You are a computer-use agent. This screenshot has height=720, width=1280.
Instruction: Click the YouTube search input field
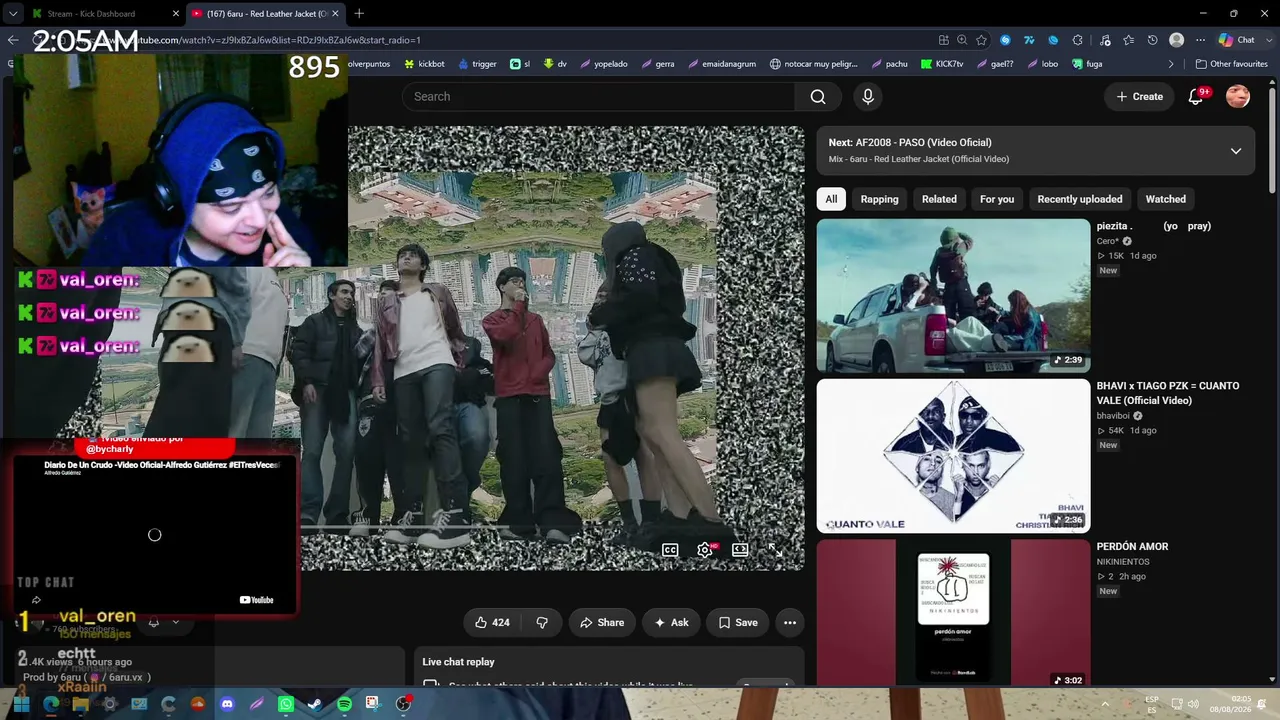click(598, 97)
